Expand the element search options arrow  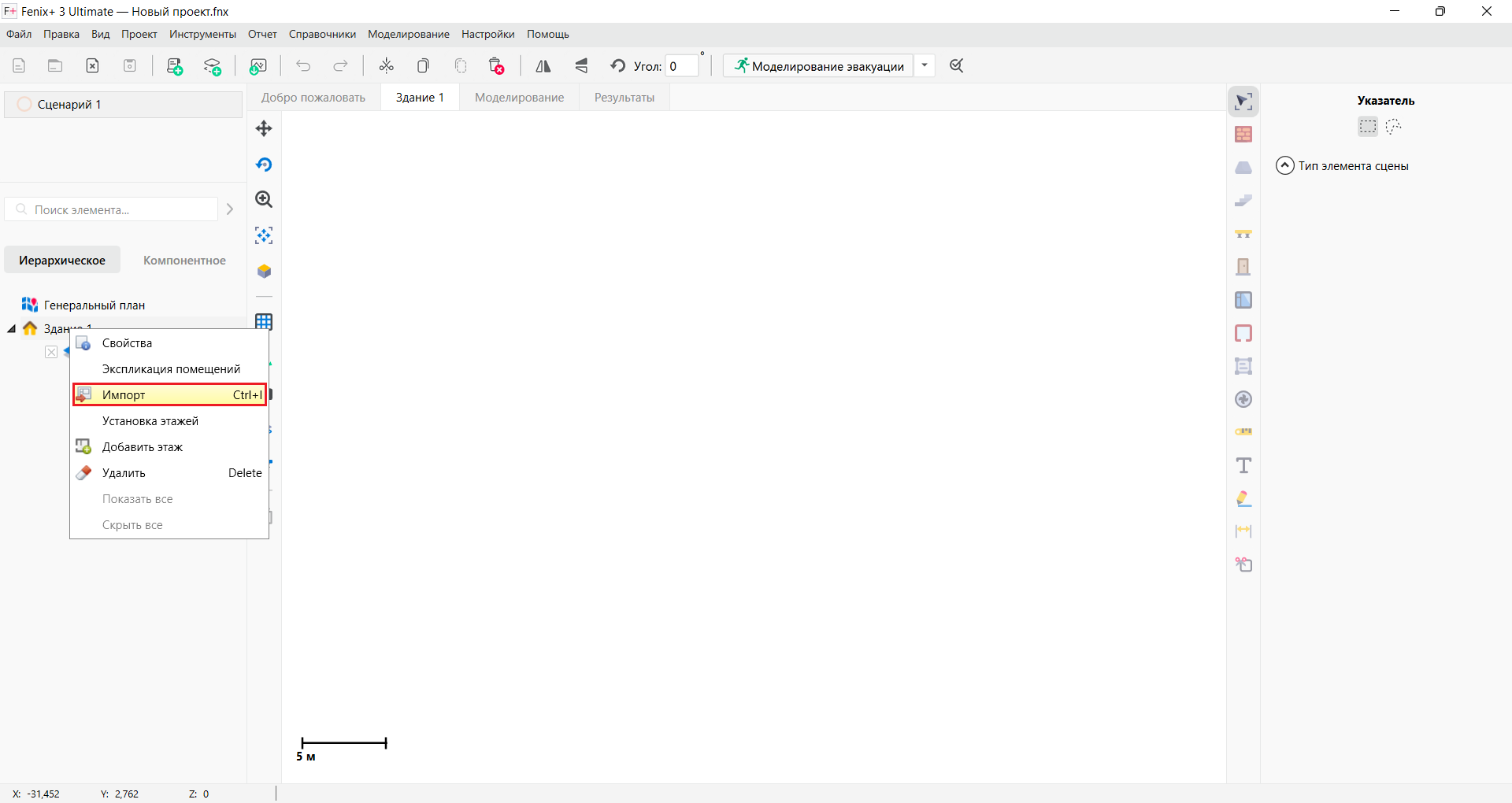click(x=230, y=209)
